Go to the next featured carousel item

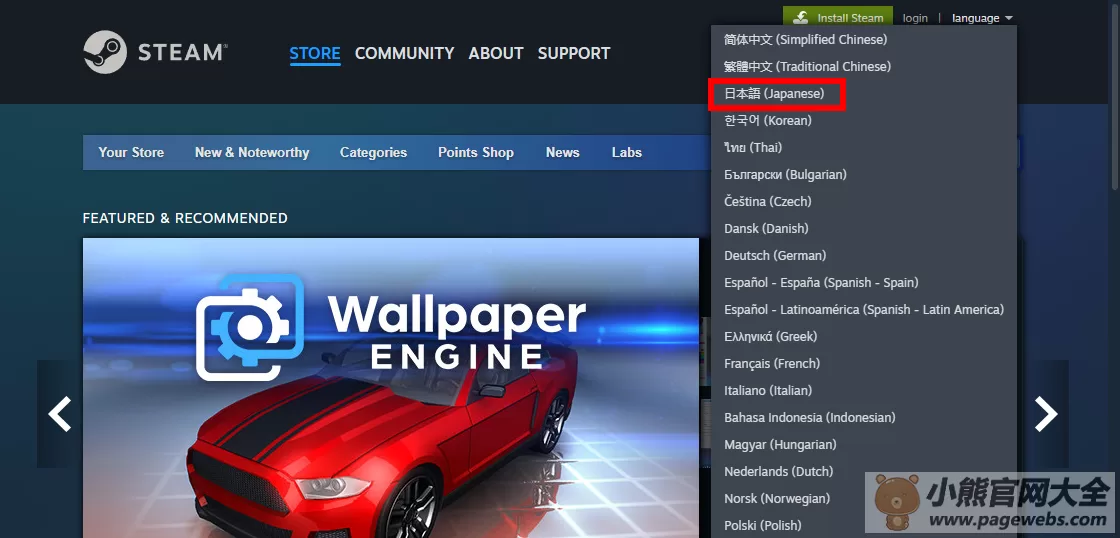[1046, 414]
